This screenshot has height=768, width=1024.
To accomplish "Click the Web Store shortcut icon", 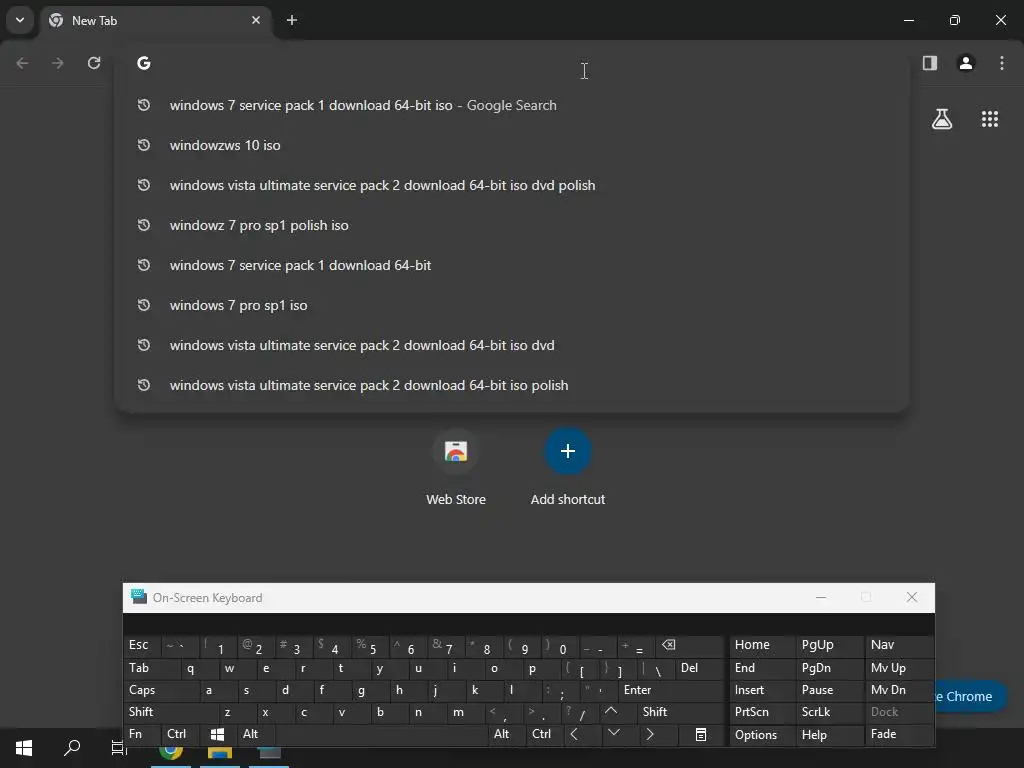I will coord(456,451).
